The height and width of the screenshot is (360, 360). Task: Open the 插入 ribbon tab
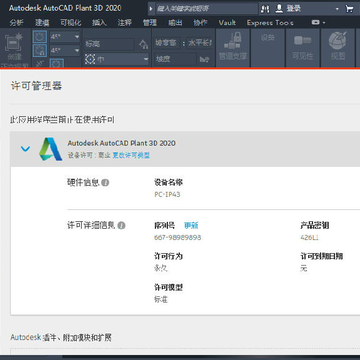(99, 23)
